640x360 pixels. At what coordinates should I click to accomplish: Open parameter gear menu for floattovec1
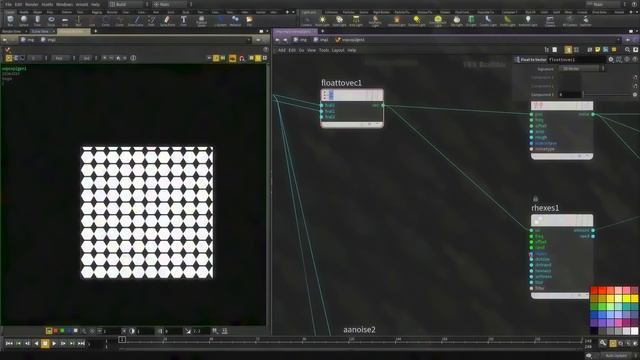pos(611,60)
